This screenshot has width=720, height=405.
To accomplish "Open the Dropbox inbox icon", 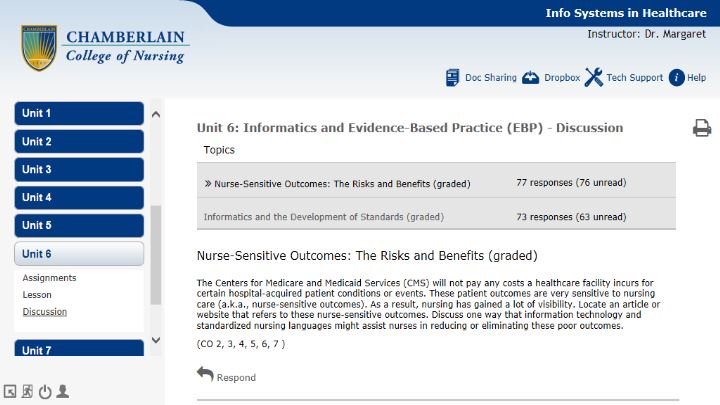I will tap(530, 78).
